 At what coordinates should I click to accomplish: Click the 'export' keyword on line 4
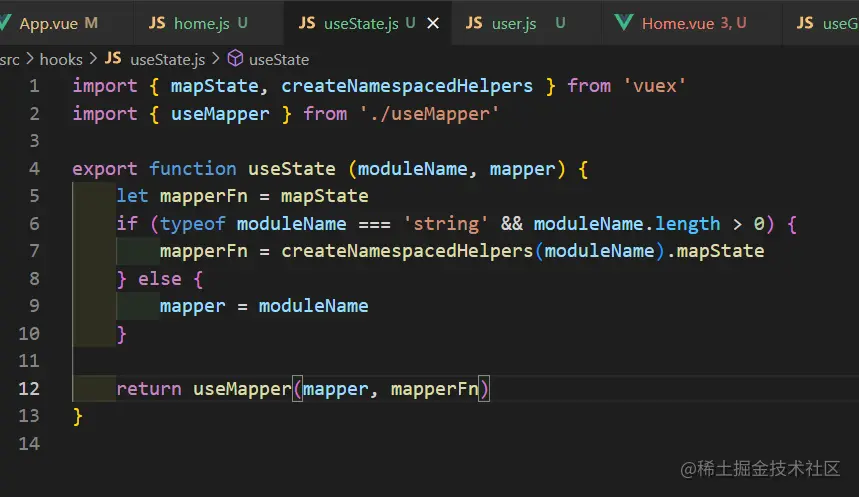coord(105,169)
